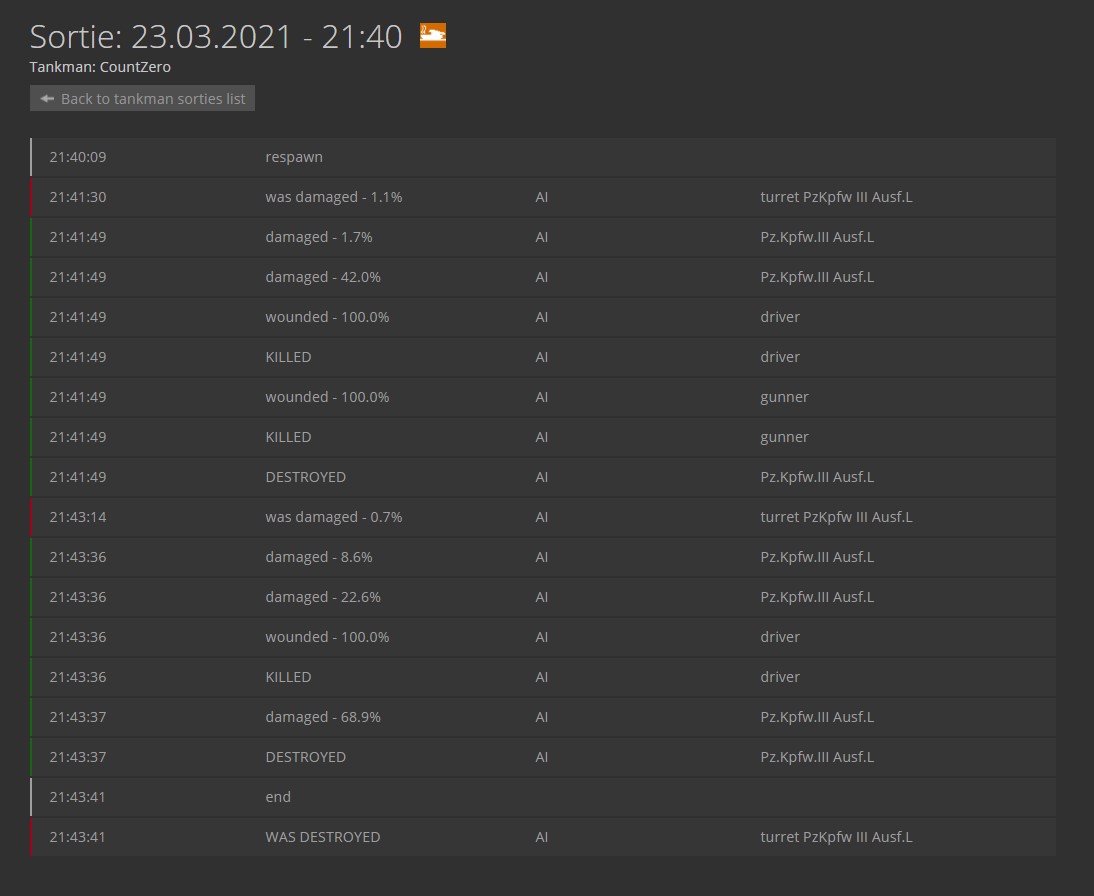Click 'turret PzKpfw III Ausf.L' in WAS DESTROYED row
The image size is (1094, 896).
coord(837,837)
